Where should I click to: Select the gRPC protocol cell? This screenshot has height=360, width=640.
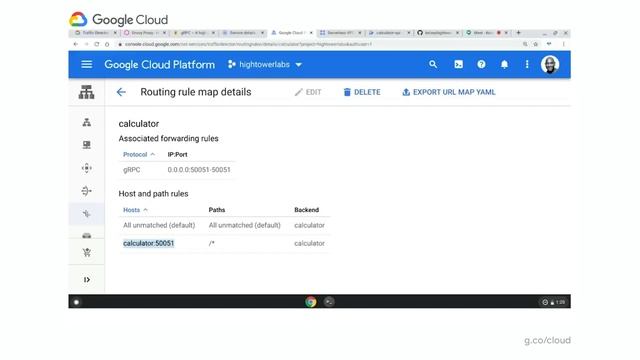coord(131,170)
